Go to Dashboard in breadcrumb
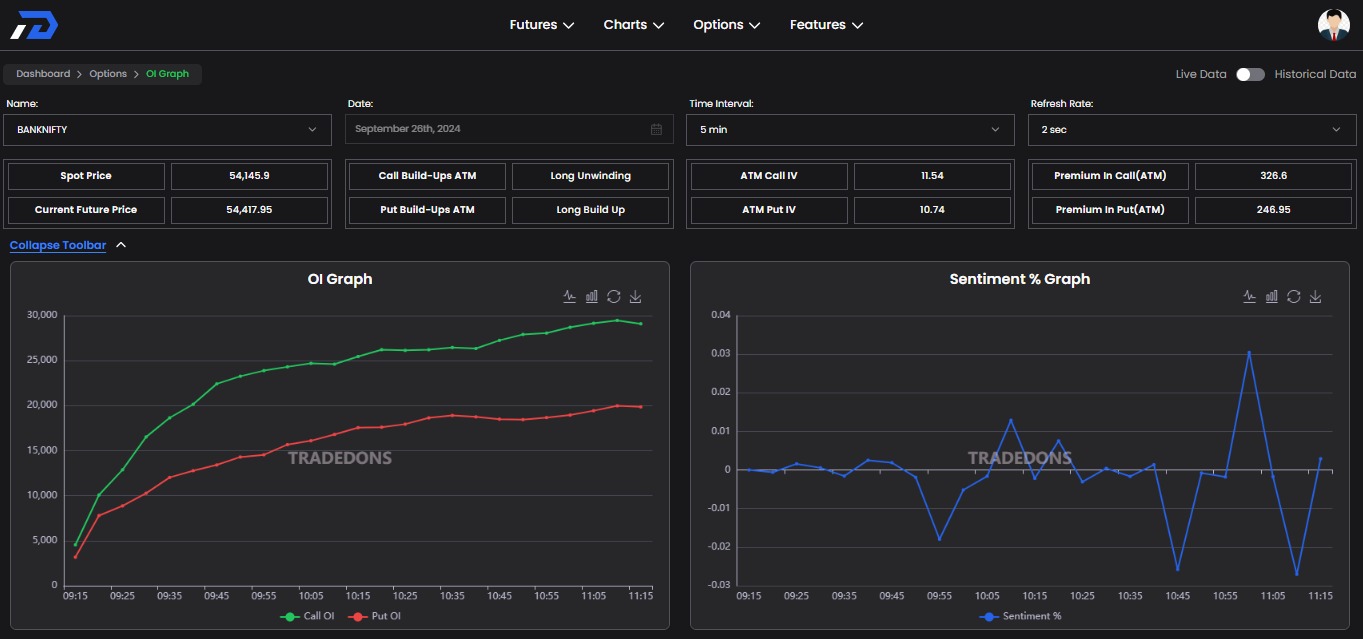 point(43,74)
